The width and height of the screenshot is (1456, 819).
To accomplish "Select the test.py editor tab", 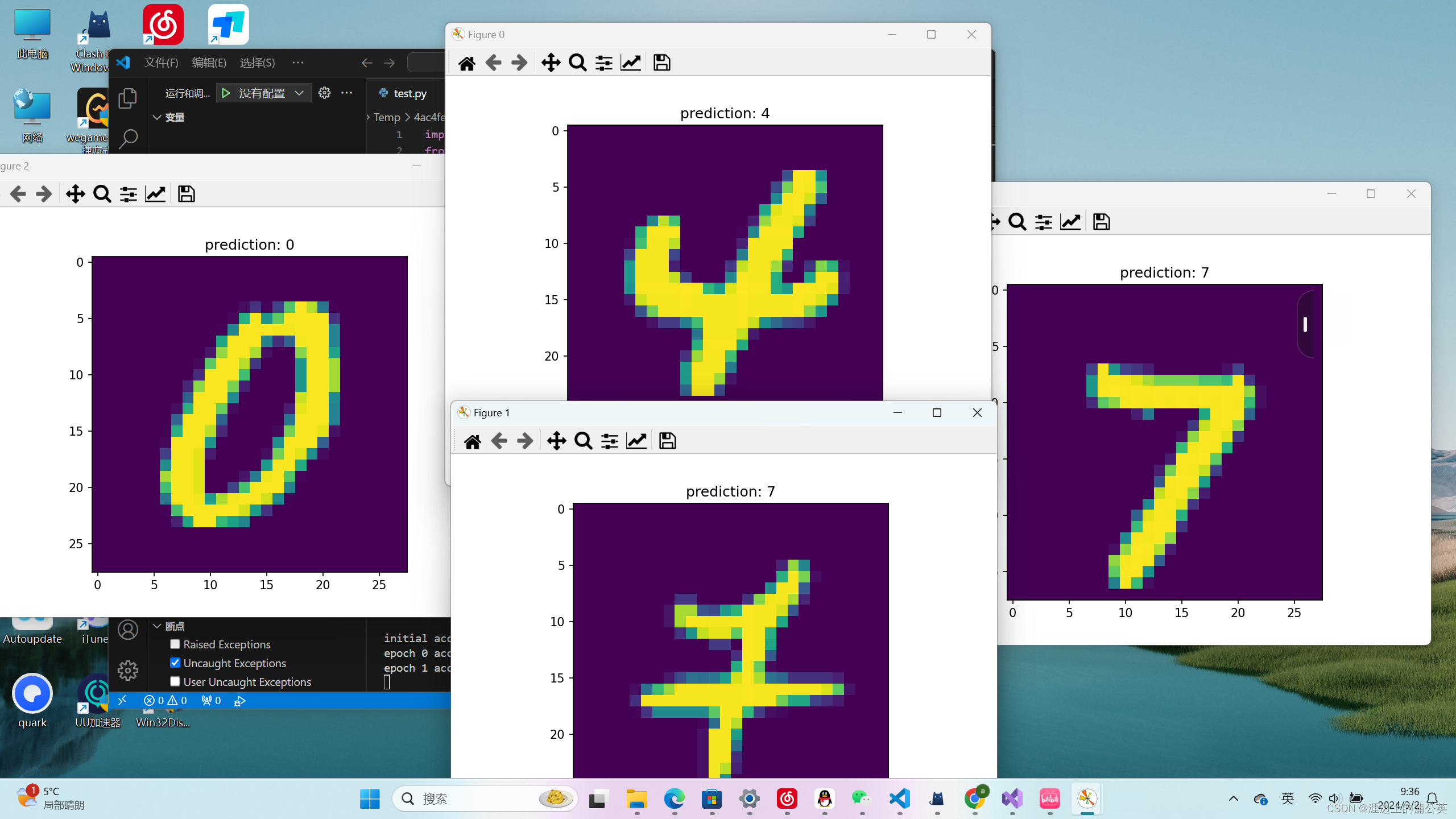I will click(x=409, y=93).
